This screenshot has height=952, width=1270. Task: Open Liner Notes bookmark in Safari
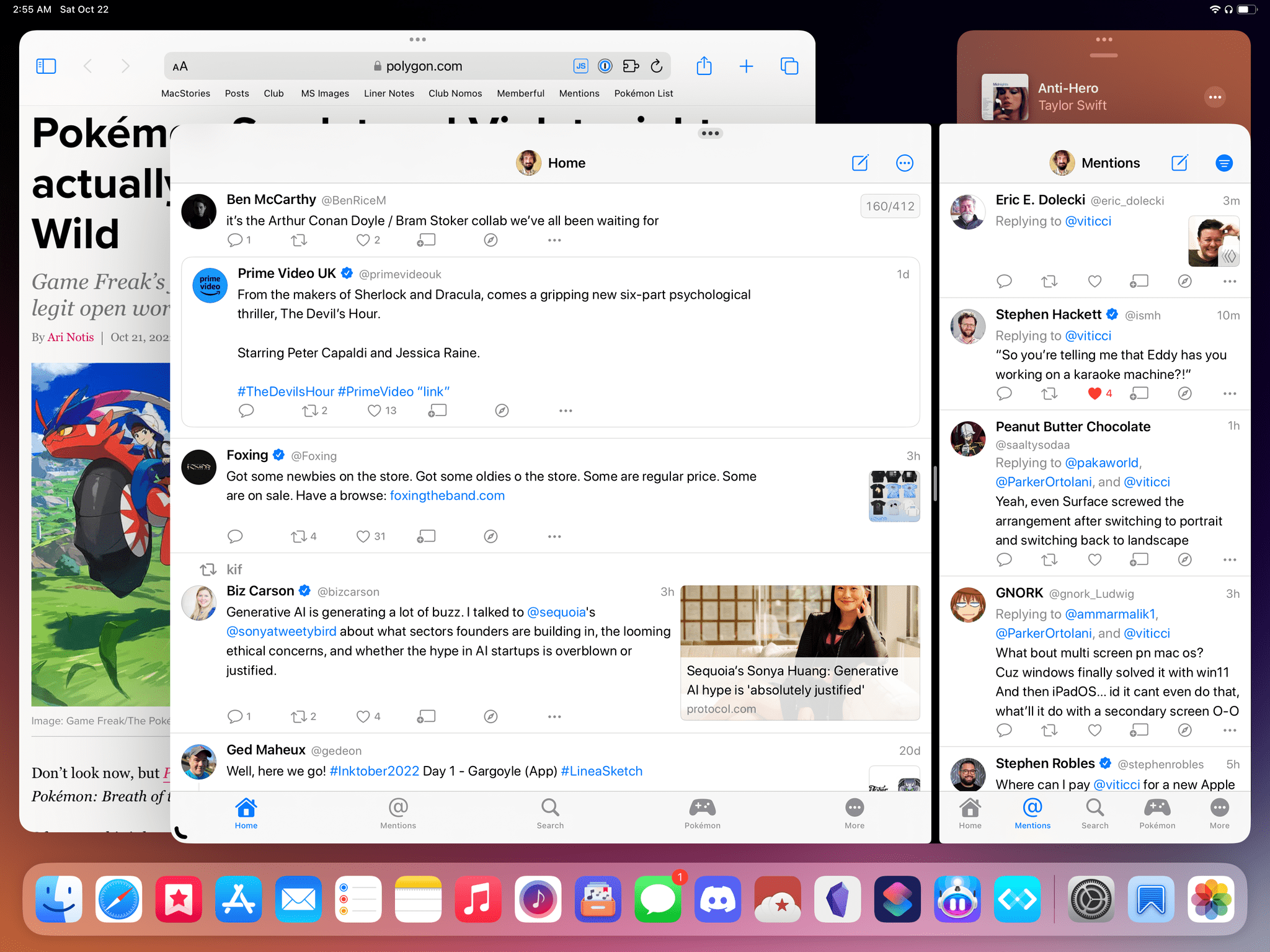(x=389, y=94)
